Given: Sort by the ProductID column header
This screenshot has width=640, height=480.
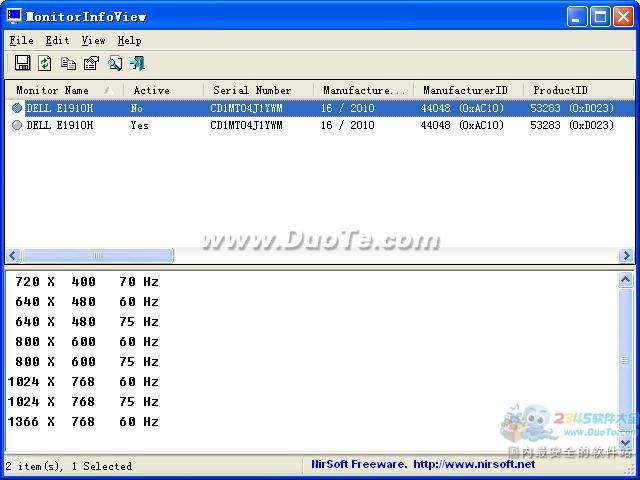Looking at the screenshot, I should 578,90.
